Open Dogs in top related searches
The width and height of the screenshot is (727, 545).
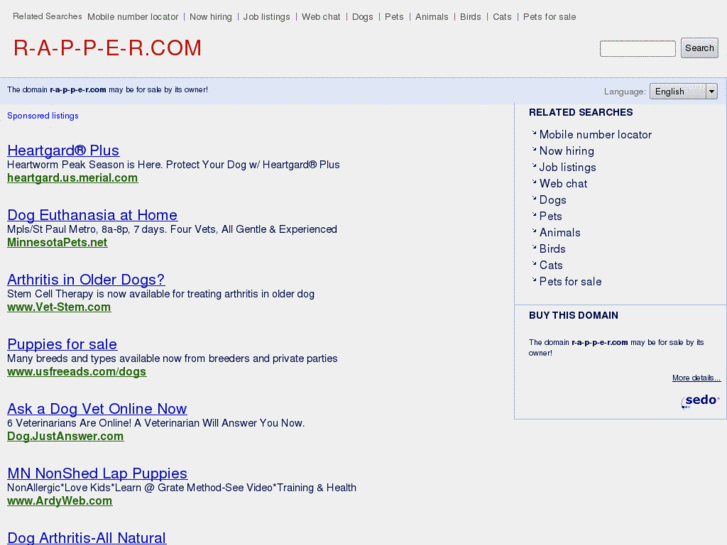(x=363, y=17)
